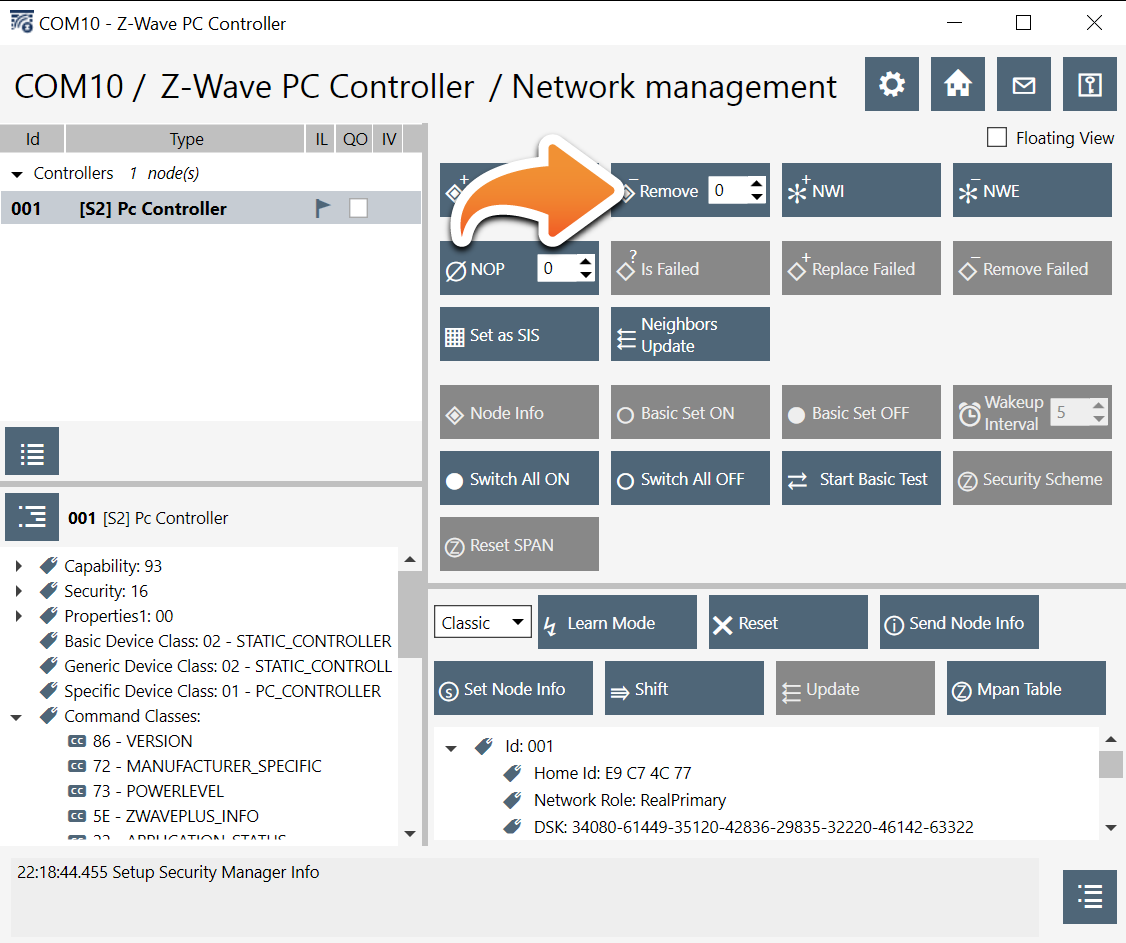Click the Remove node id input field
The image size is (1126, 943).
(728, 190)
